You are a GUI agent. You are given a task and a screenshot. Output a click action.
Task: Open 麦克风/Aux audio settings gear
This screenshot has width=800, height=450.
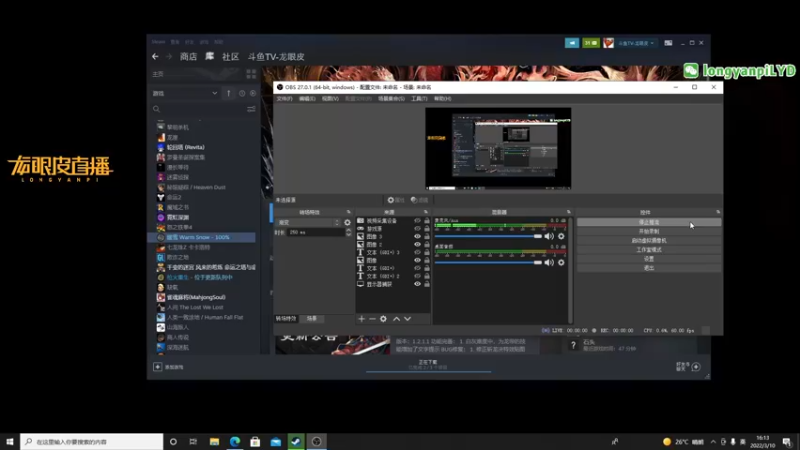(561, 236)
